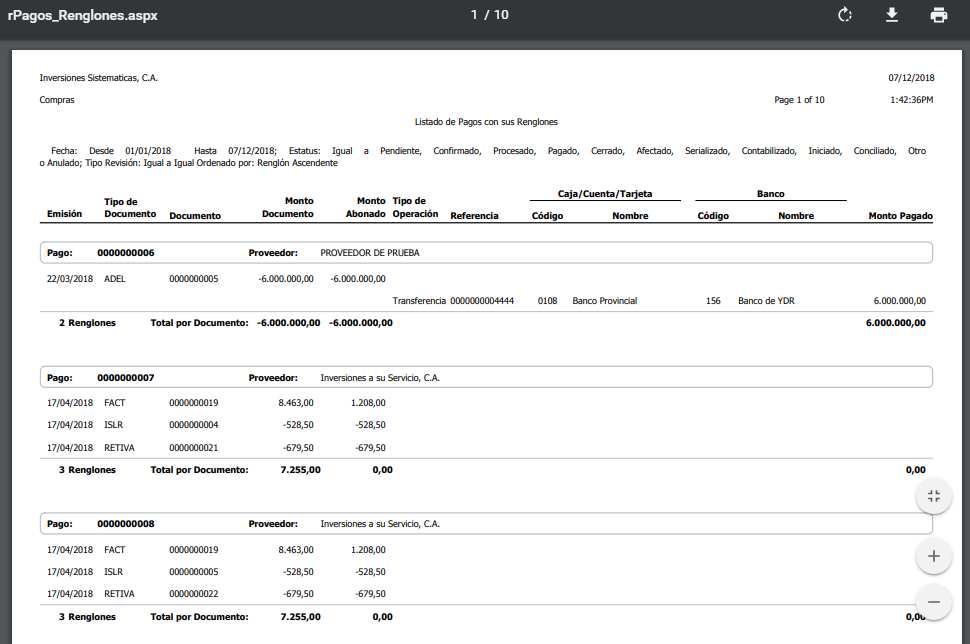Select the Pago 0000000008 number

click(x=125, y=523)
